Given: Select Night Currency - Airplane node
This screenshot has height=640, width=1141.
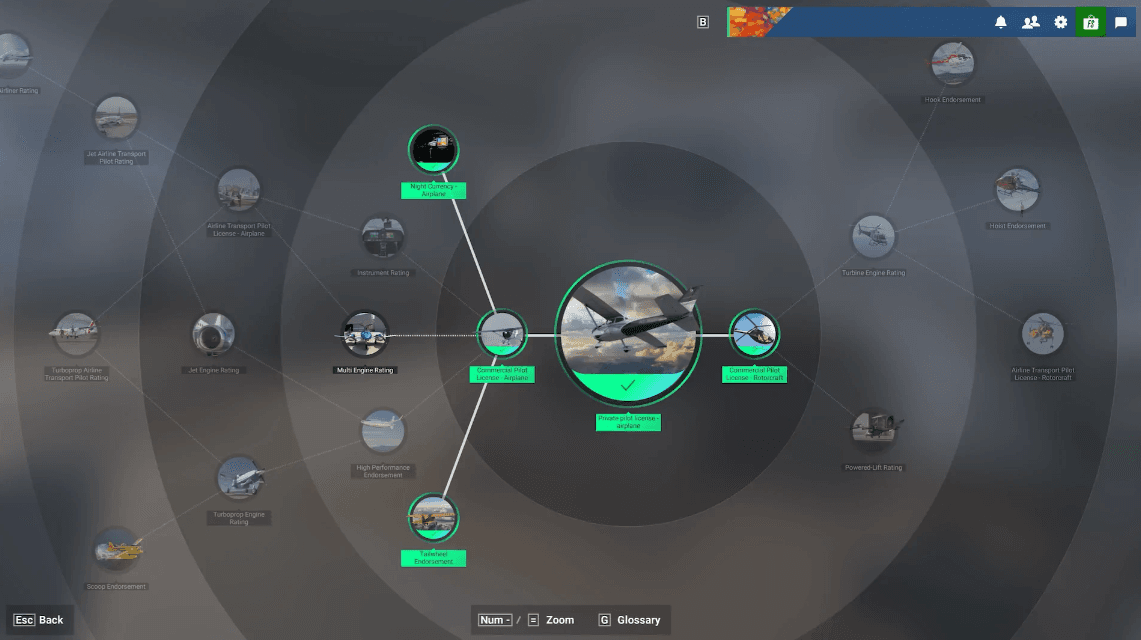Looking at the screenshot, I should [433, 150].
